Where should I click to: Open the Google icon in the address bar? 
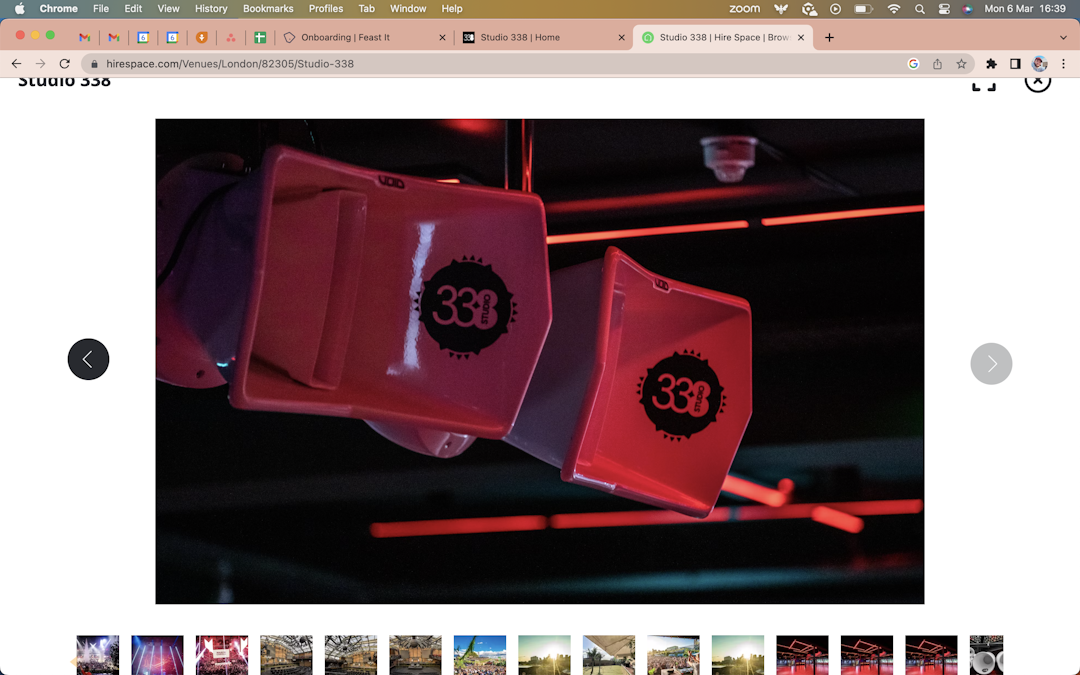pos(913,63)
